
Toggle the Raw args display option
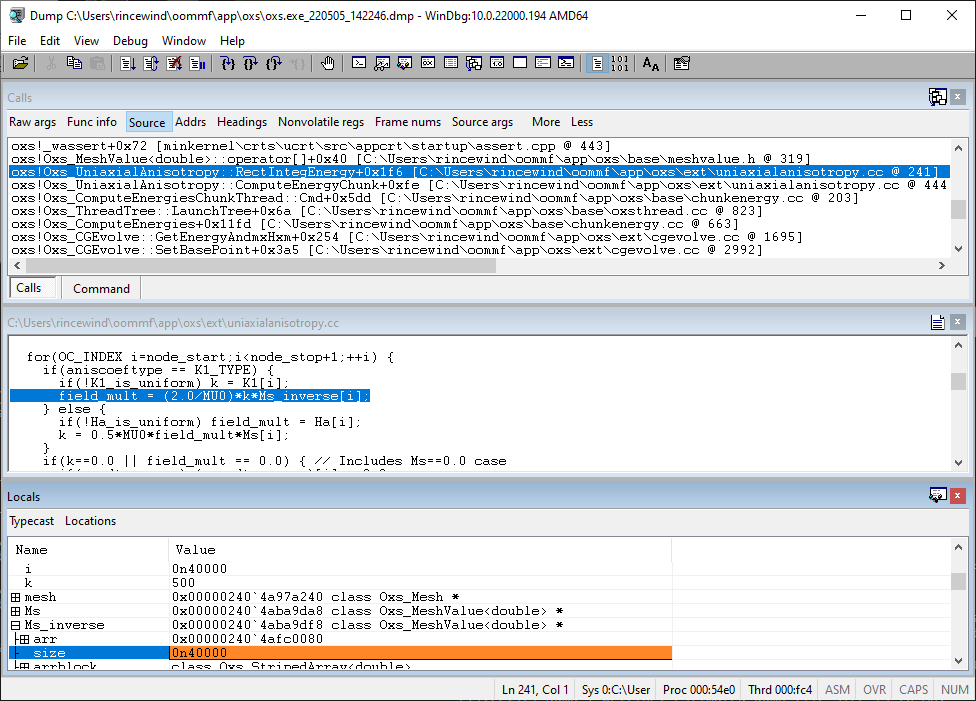point(33,122)
